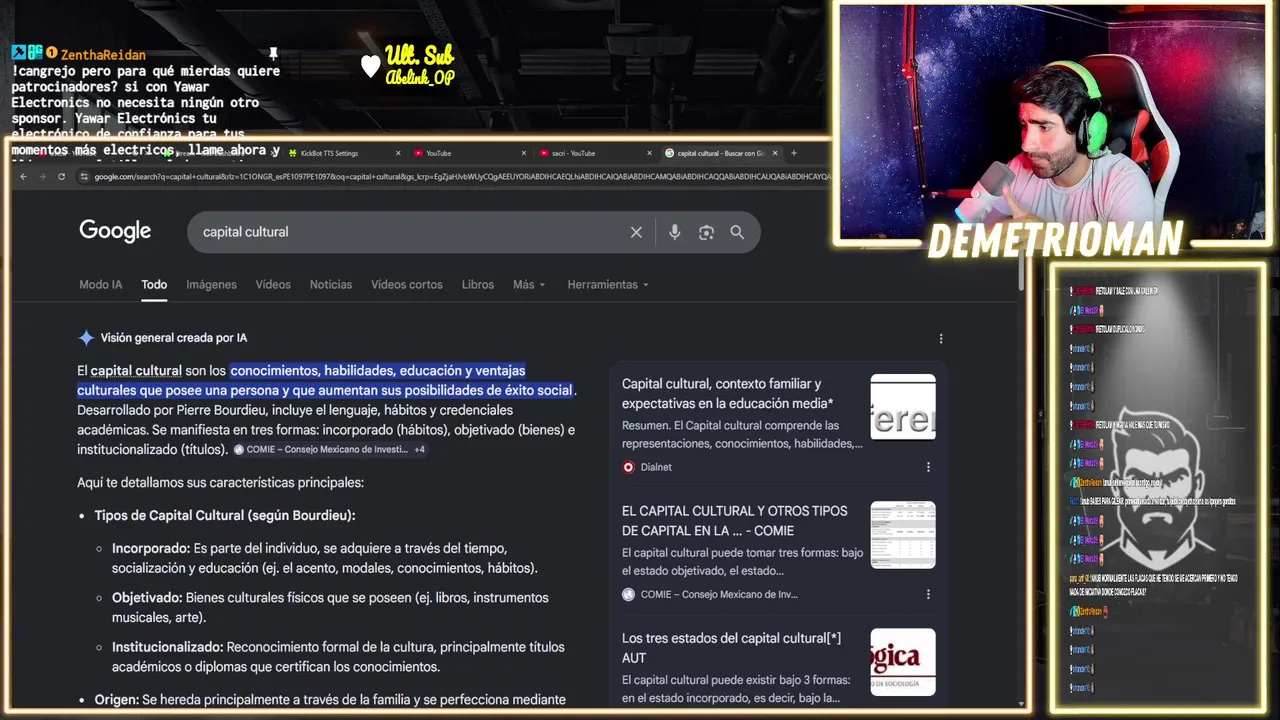
Task: Click the thumbnail of the Los tres estados result
Action: tap(903, 661)
